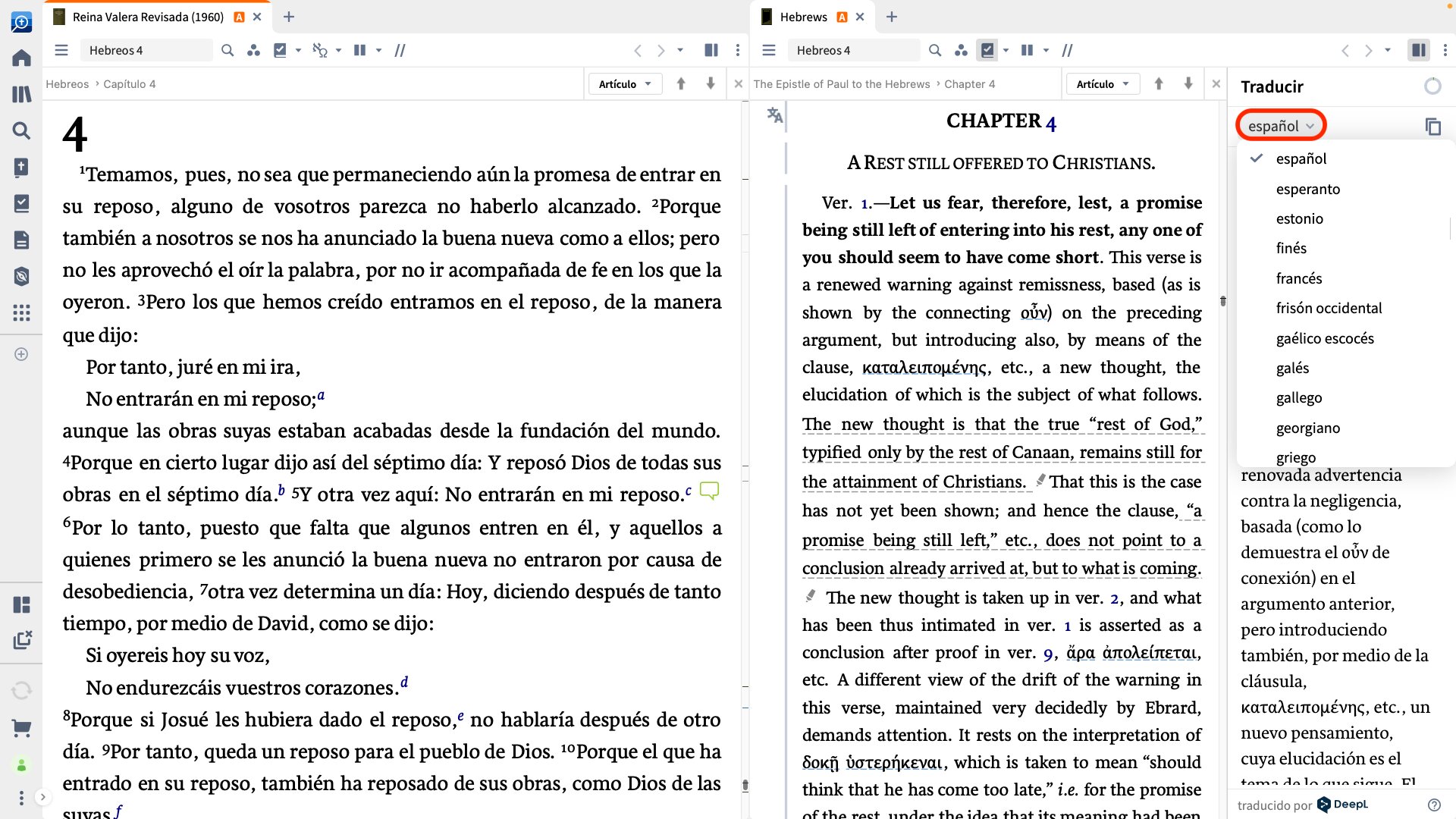Expand visual filters arrow in Reina Valera toolbar
This screenshot has width=1456, height=819.
pyautogui.click(x=298, y=50)
